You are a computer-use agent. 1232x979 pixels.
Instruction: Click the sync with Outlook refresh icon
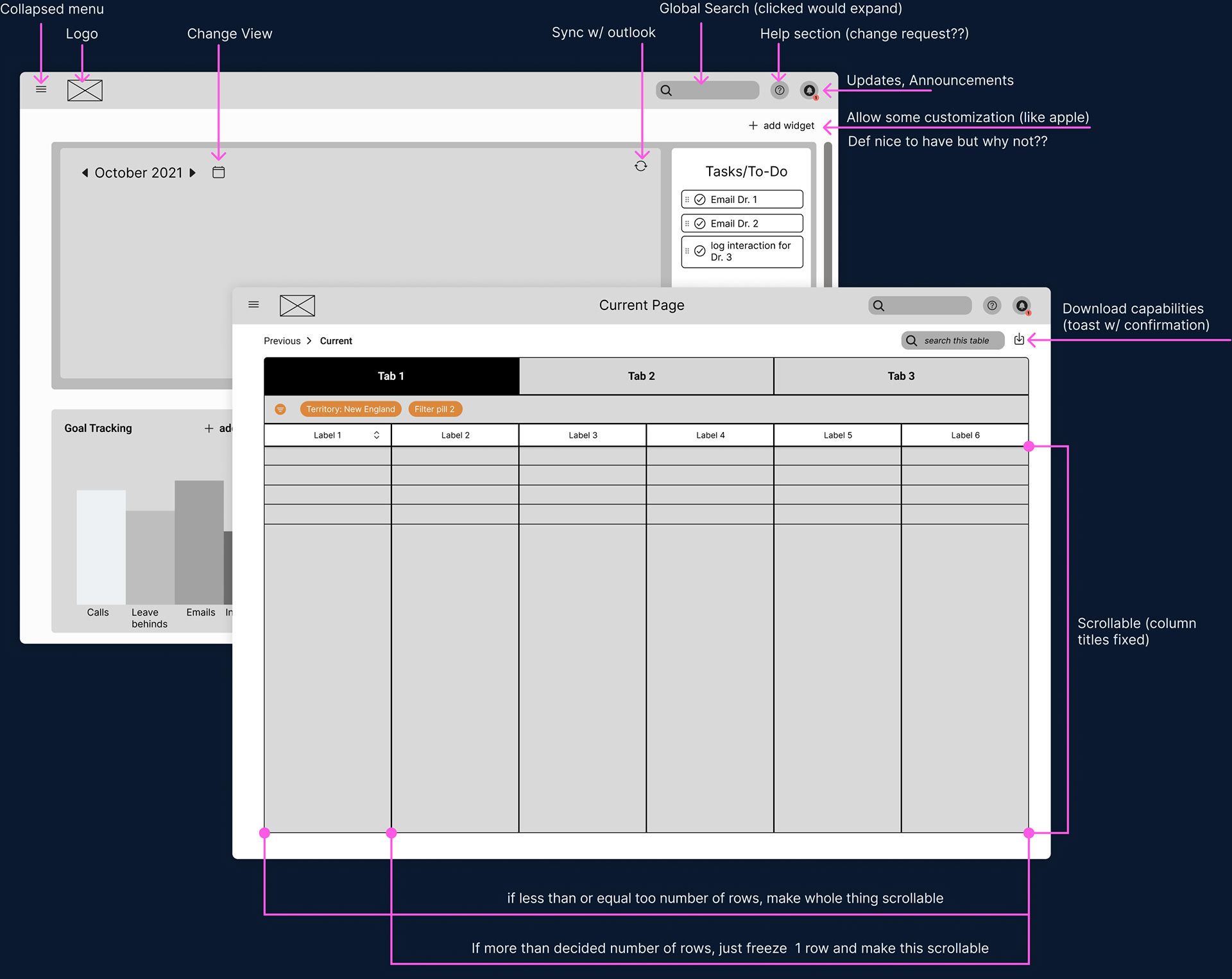pyautogui.click(x=640, y=166)
